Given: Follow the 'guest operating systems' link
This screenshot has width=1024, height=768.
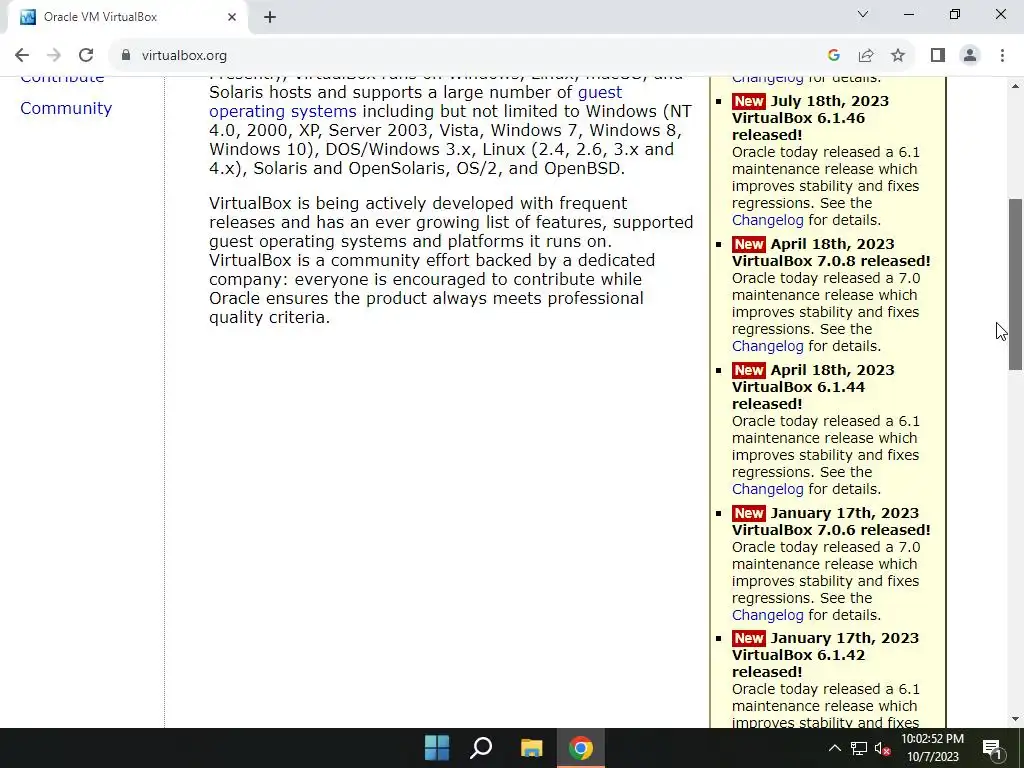Looking at the screenshot, I should pos(415,102).
